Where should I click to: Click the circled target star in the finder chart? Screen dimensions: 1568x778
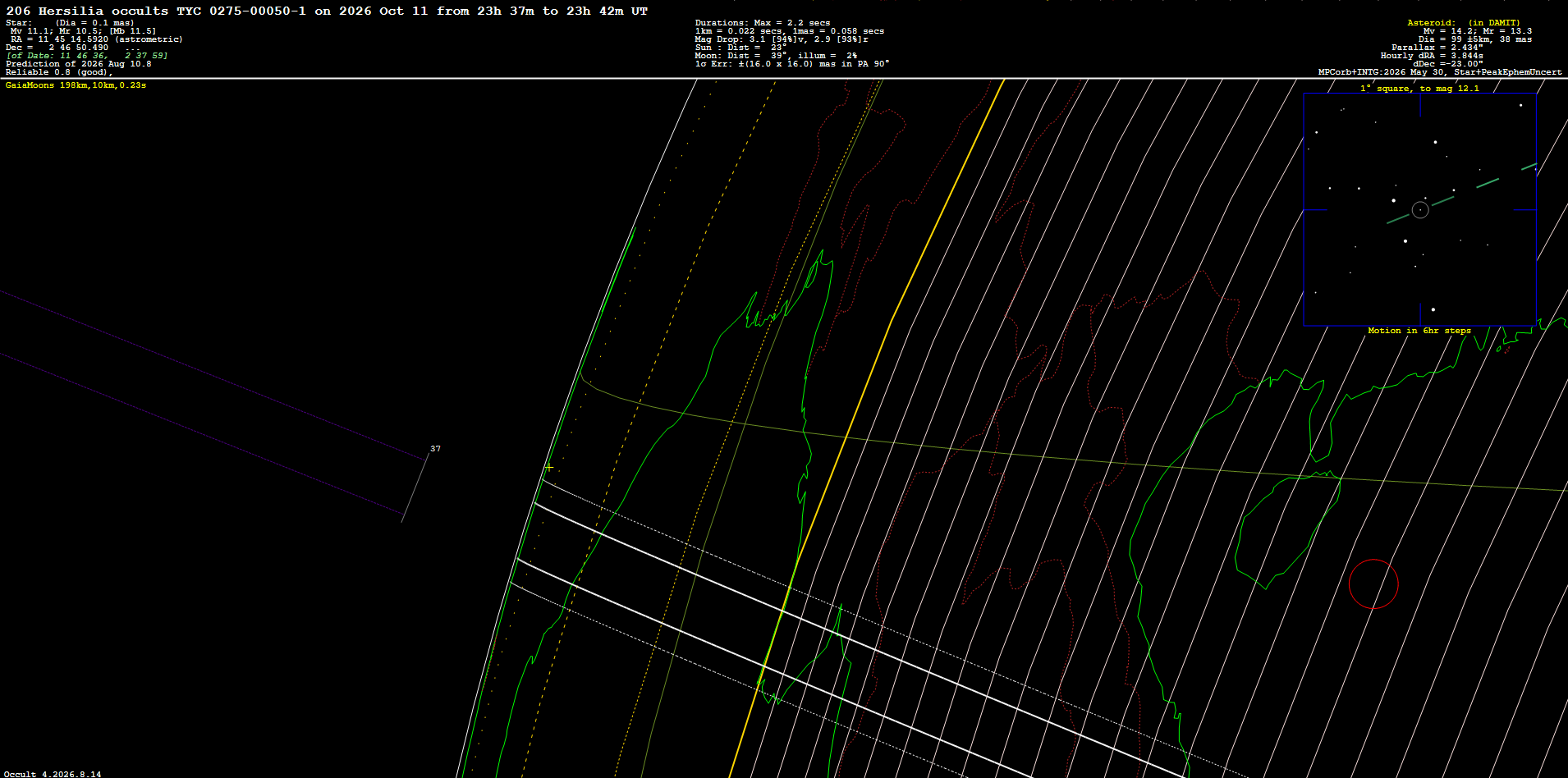point(1420,210)
